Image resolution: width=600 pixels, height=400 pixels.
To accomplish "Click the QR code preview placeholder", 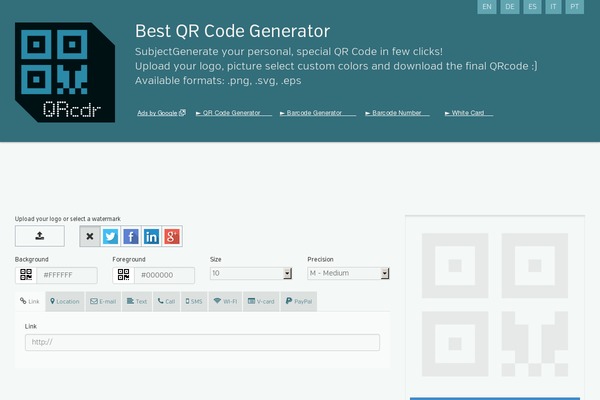I will pyautogui.click(x=495, y=305).
